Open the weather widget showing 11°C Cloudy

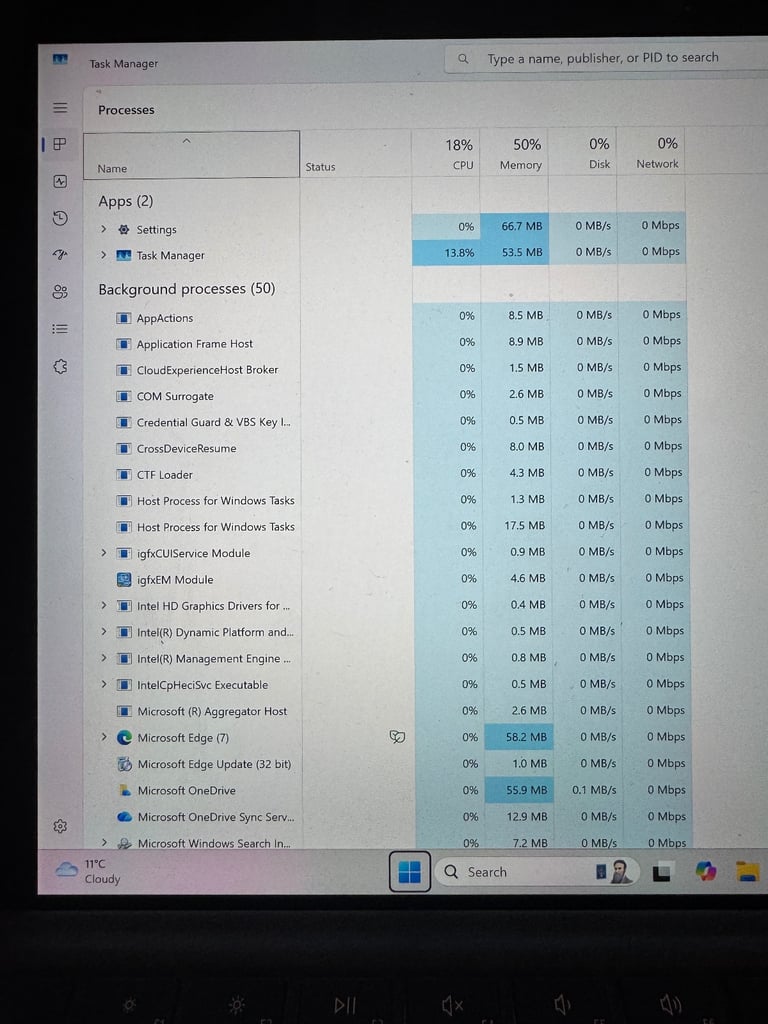(x=88, y=871)
